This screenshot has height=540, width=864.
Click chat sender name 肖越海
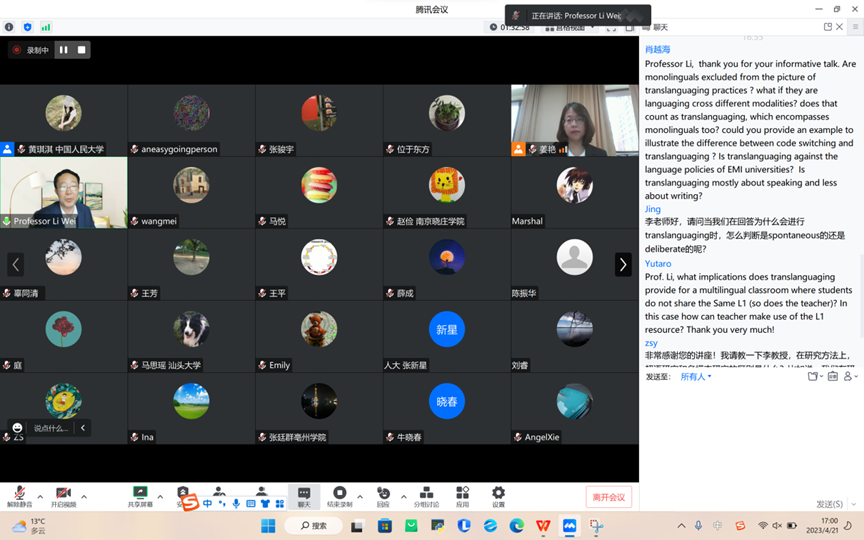[657, 49]
